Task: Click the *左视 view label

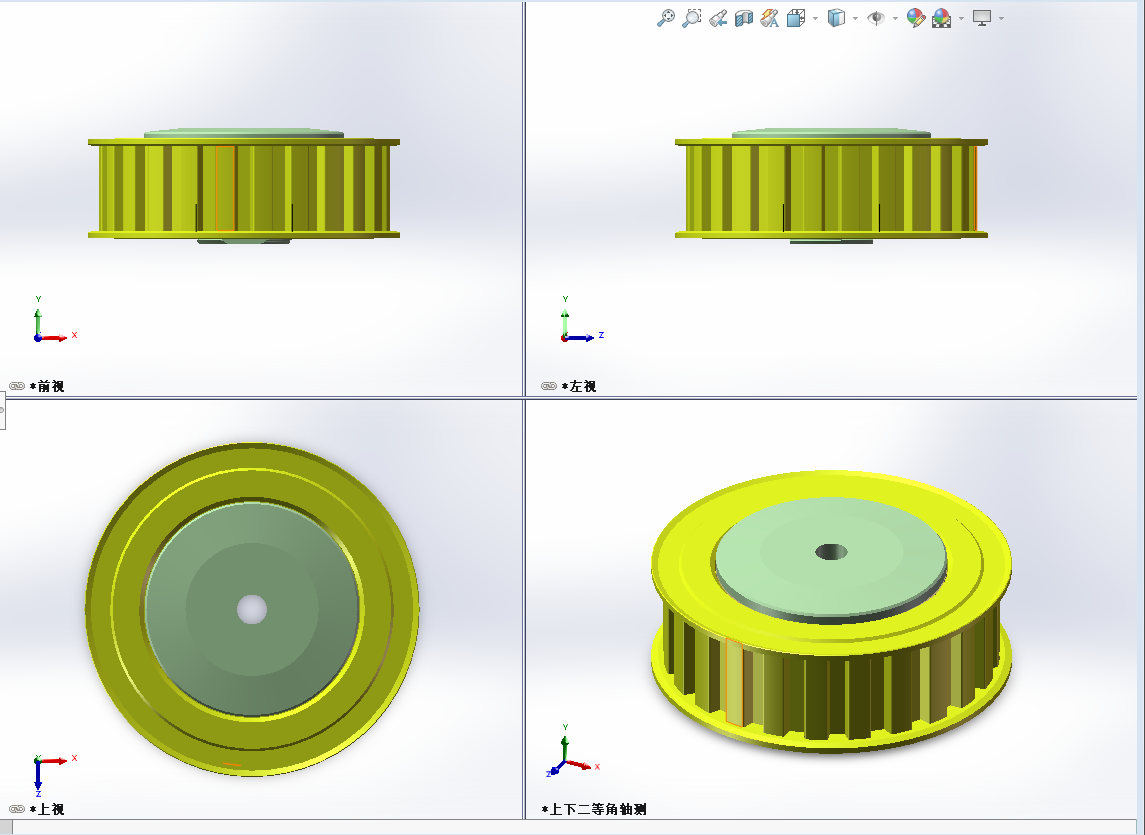Action: [x=579, y=386]
